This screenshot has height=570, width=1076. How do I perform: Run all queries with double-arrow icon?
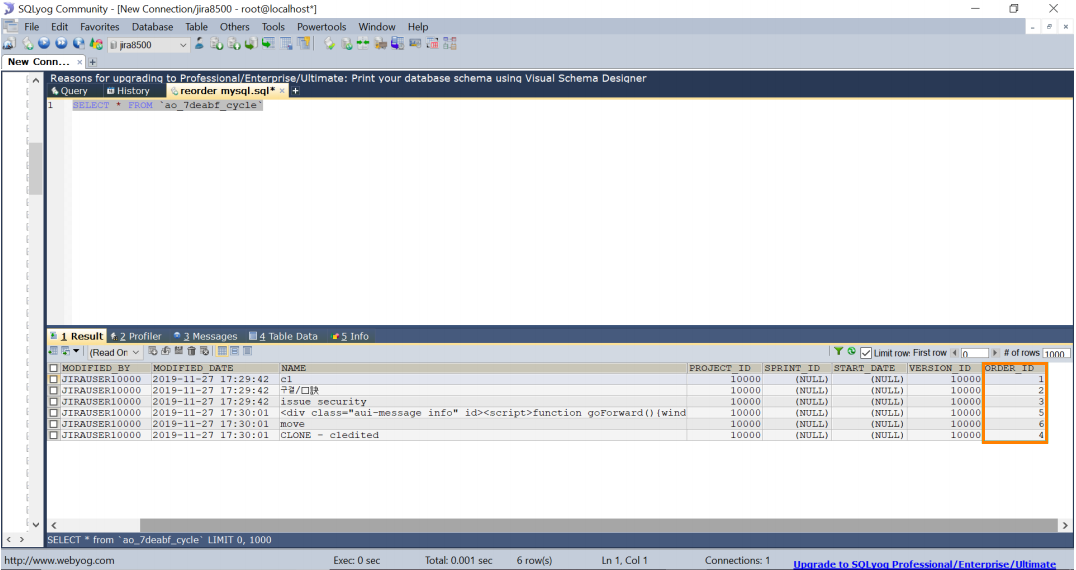(61, 43)
